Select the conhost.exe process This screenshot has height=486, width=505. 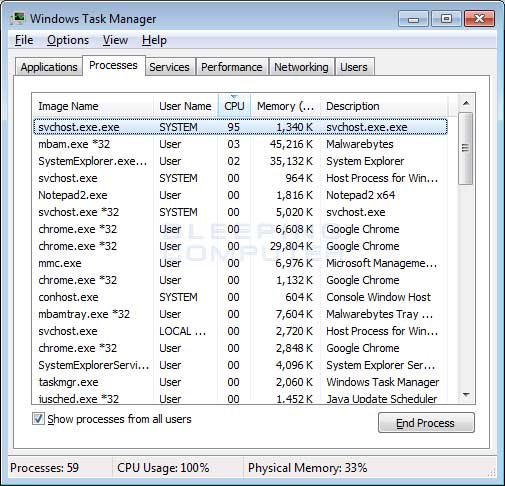240,297
